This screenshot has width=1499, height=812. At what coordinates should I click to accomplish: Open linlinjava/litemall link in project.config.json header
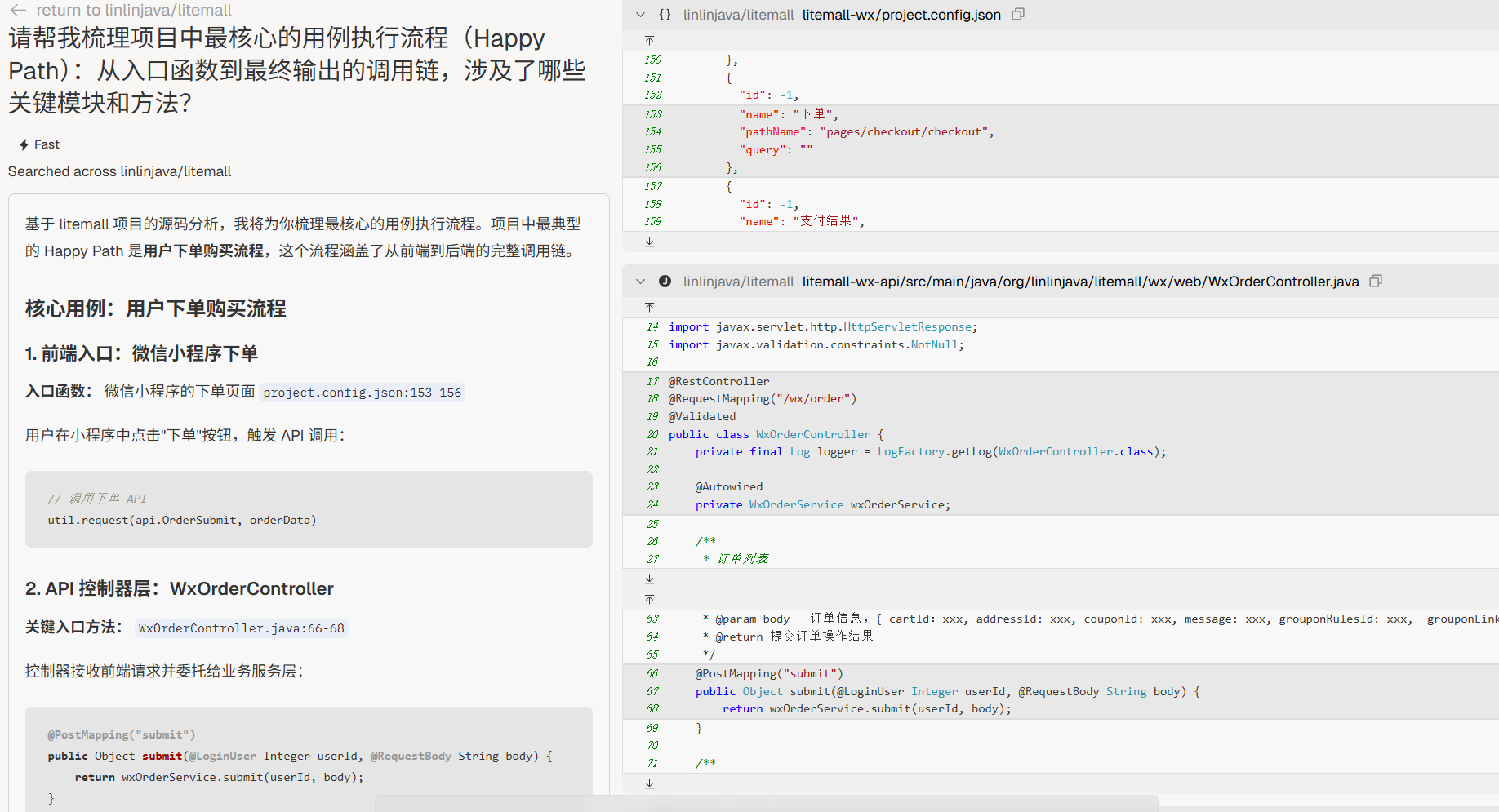738,15
